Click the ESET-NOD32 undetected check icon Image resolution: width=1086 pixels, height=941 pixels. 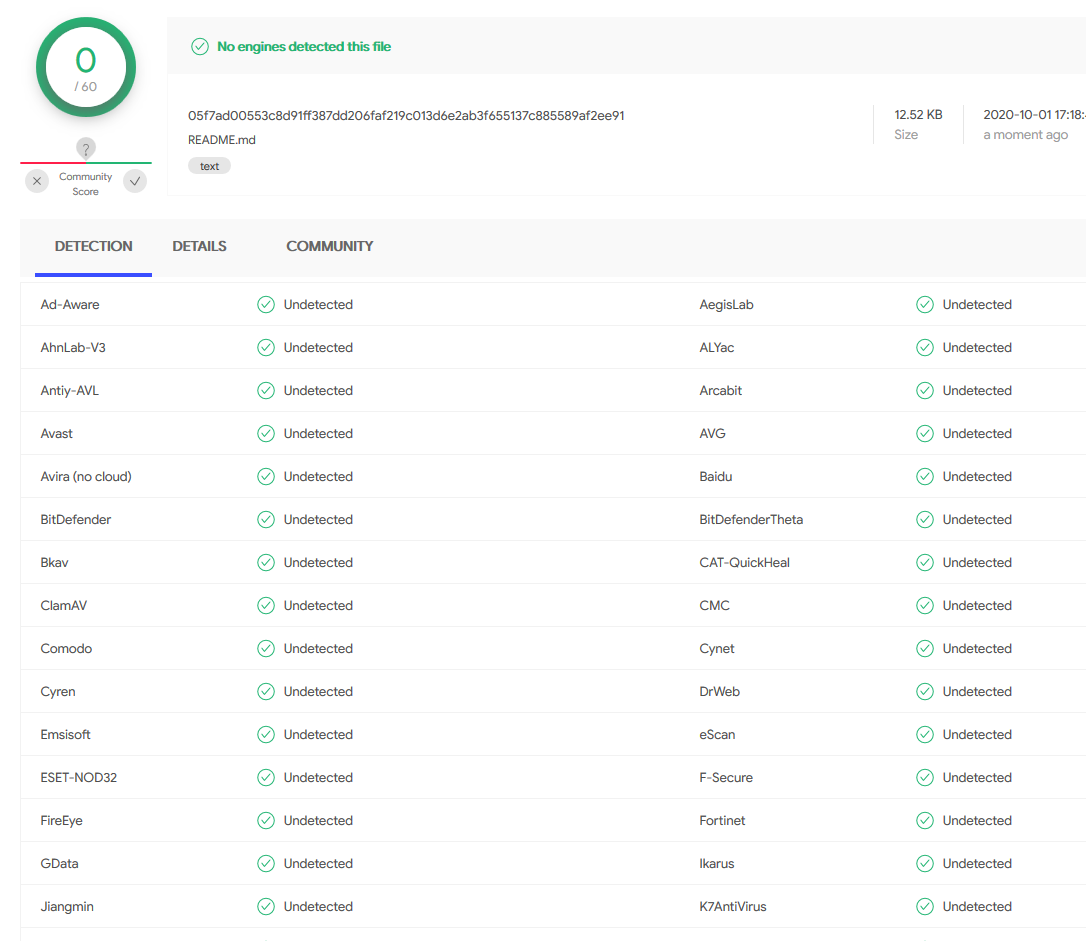pos(266,778)
